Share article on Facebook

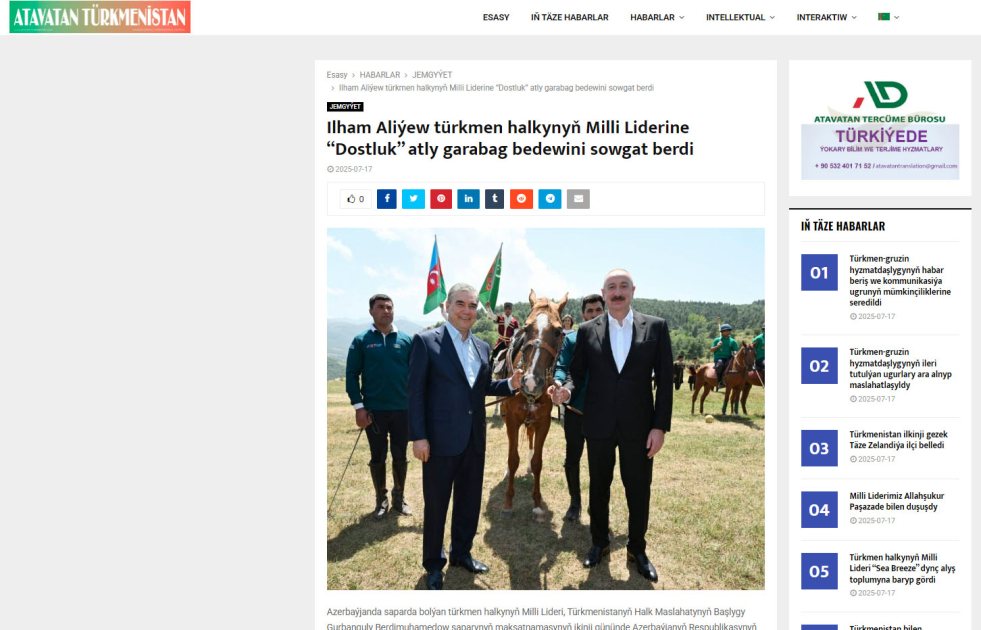(387, 199)
